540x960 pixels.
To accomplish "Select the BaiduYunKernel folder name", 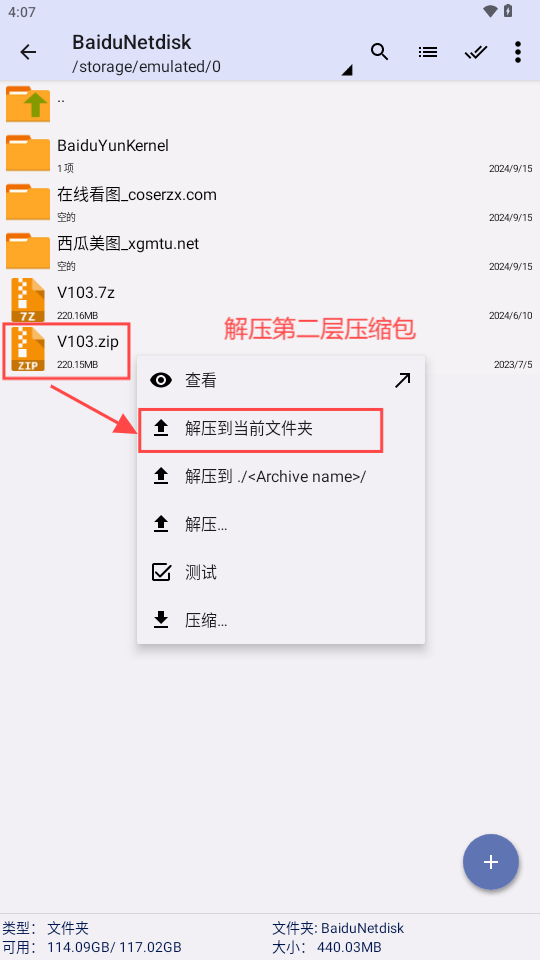I will (x=113, y=146).
